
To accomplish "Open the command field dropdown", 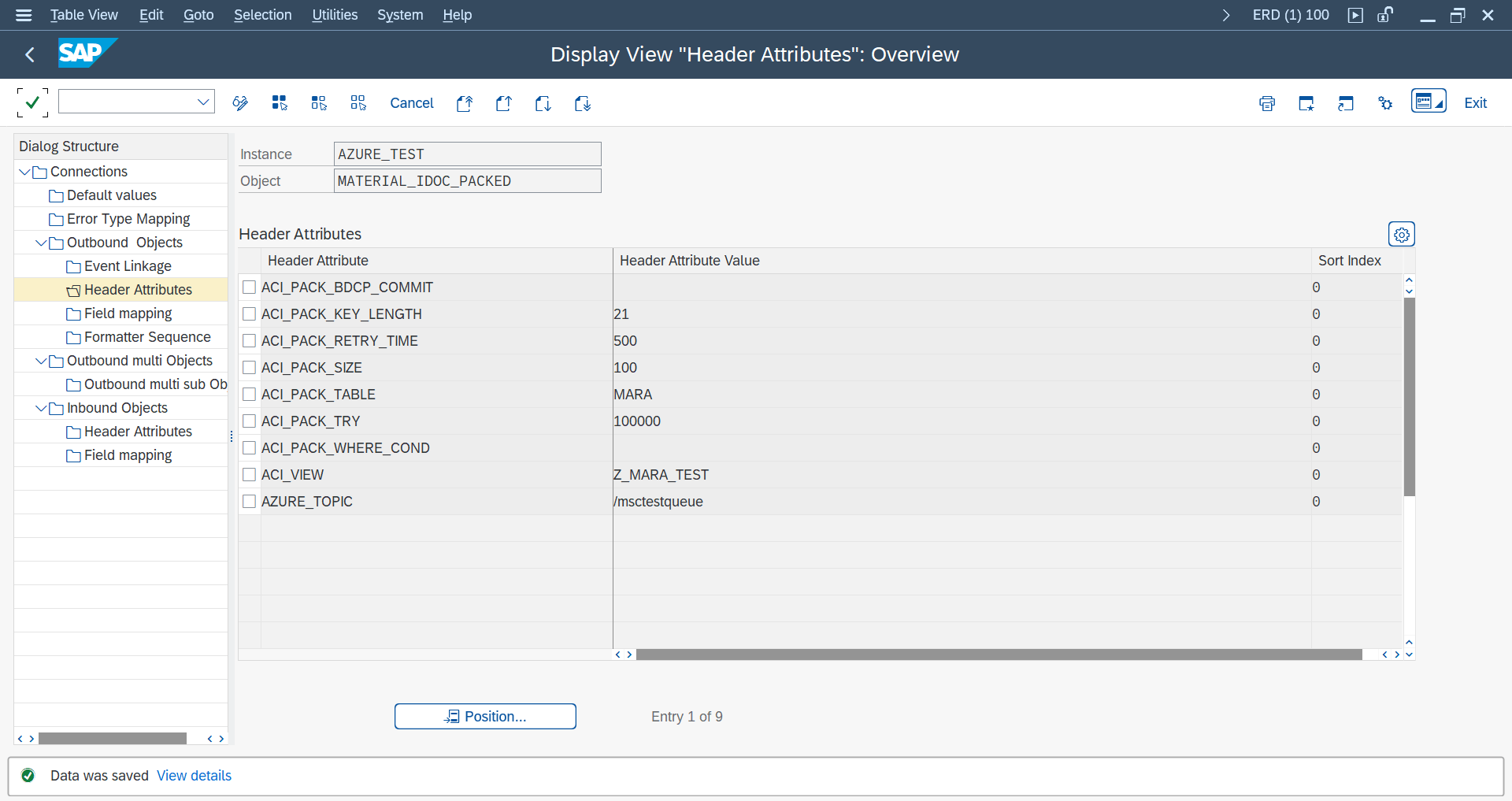I will pyautogui.click(x=203, y=102).
